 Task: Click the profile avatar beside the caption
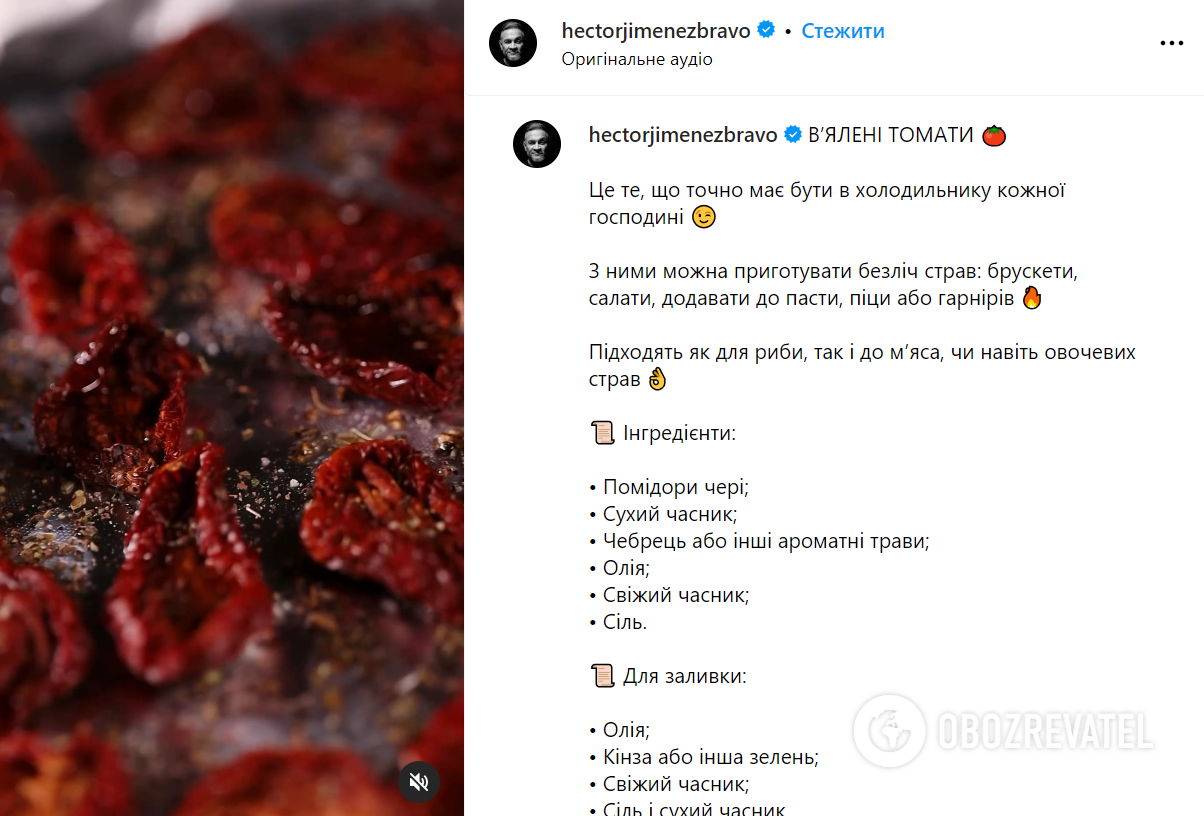(x=537, y=144)
